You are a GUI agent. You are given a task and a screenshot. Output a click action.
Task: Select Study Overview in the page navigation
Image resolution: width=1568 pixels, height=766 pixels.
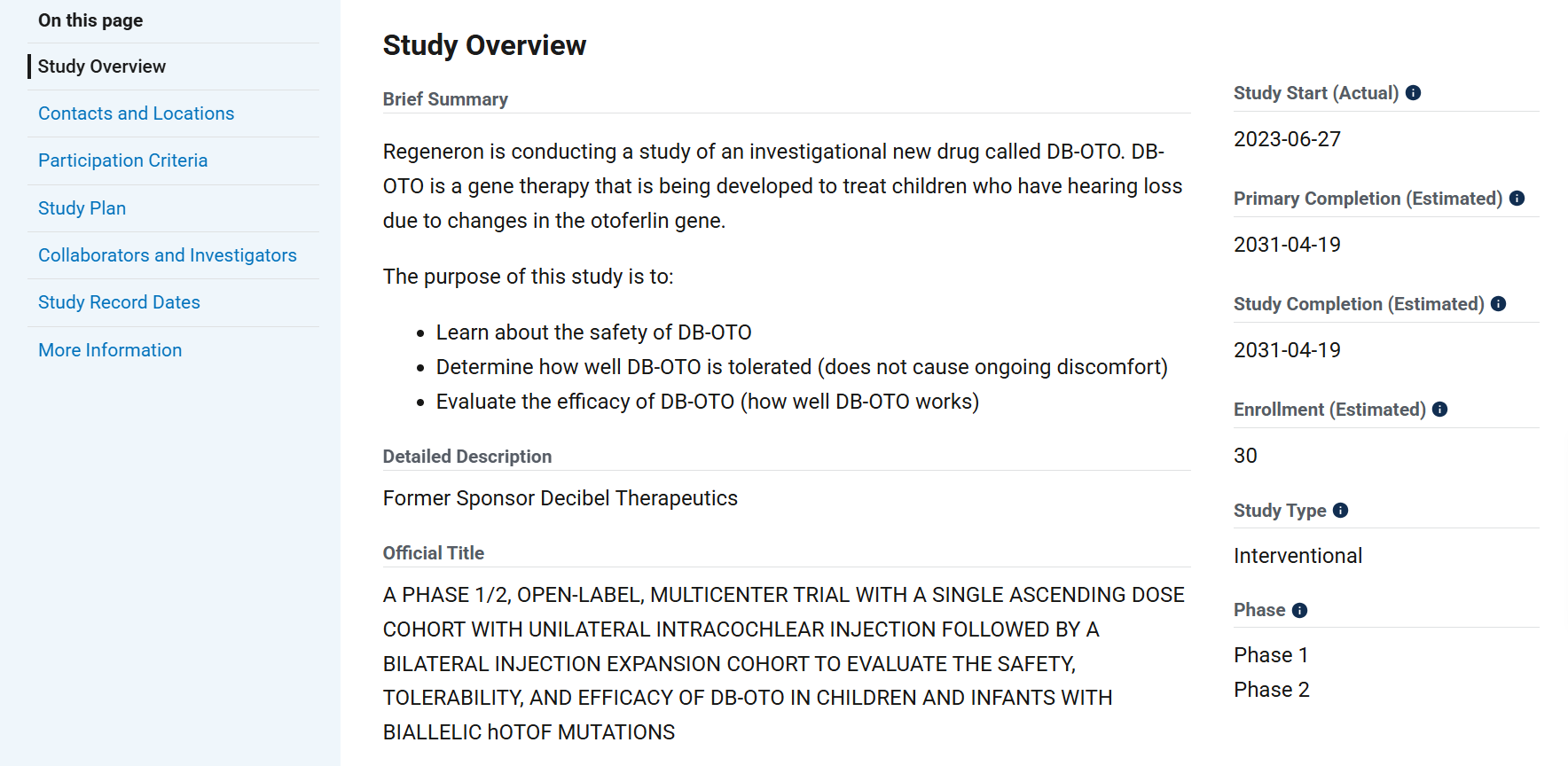102,66
